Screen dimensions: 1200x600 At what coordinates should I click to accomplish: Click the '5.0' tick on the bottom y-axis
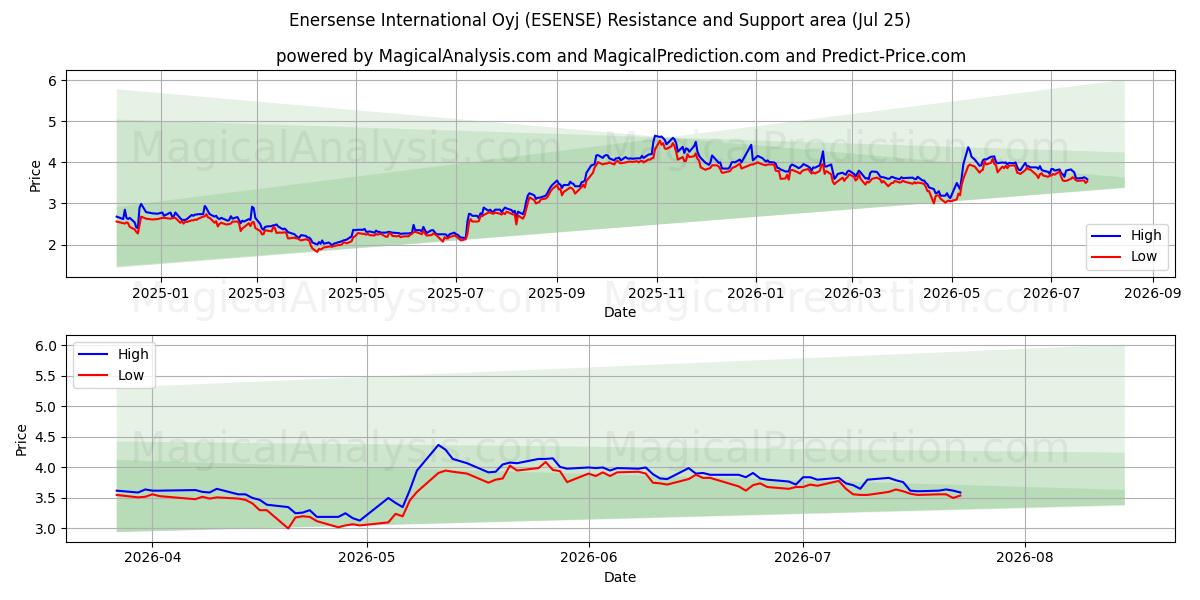(48, 407)
